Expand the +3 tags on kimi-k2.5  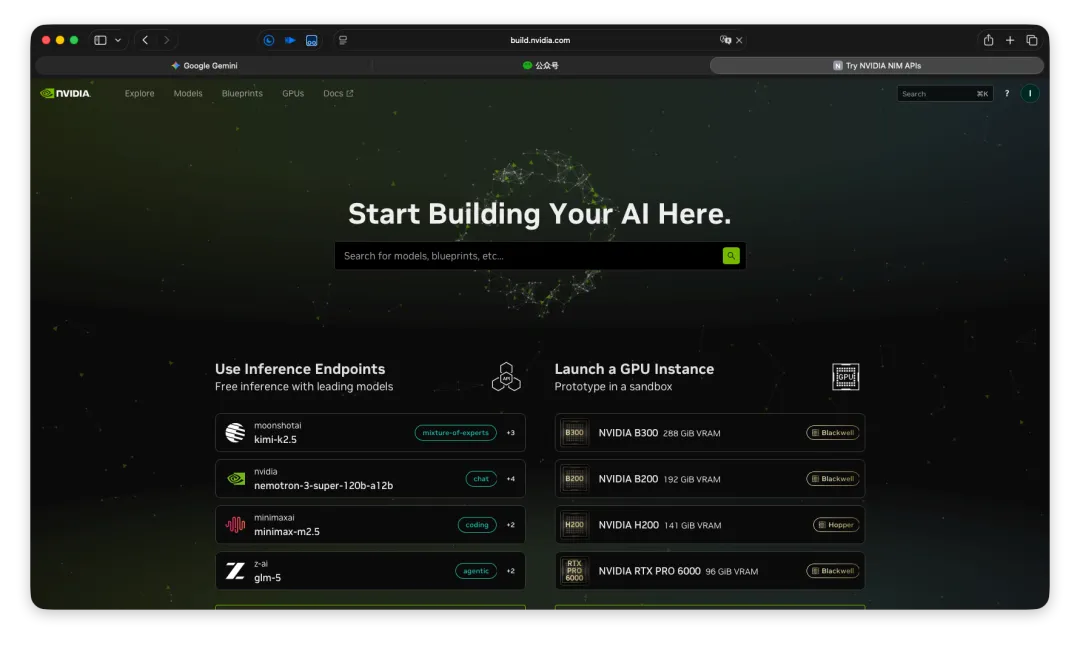(x=510, y=433)
